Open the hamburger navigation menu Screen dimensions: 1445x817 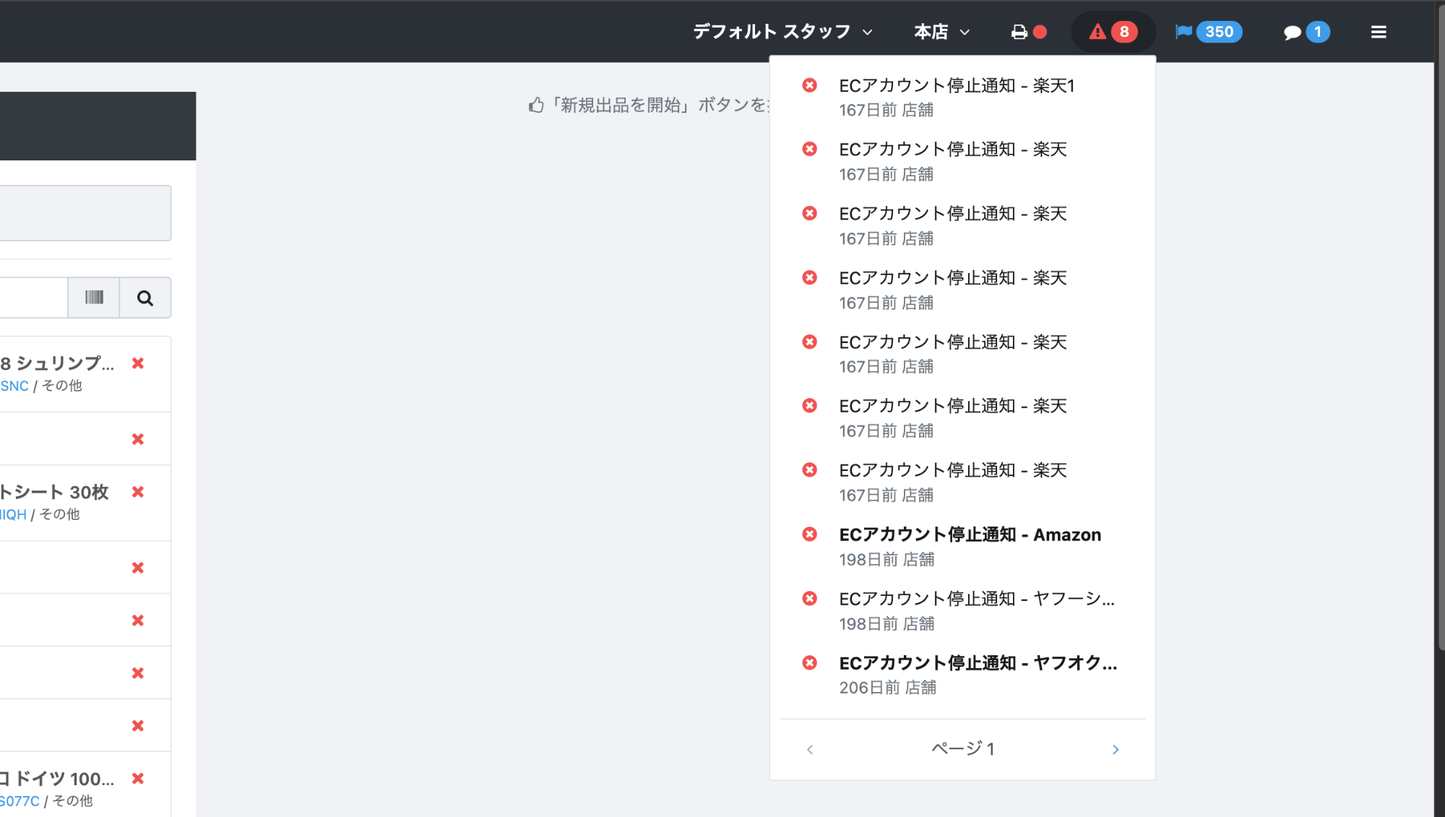[x=1379, y=31]
